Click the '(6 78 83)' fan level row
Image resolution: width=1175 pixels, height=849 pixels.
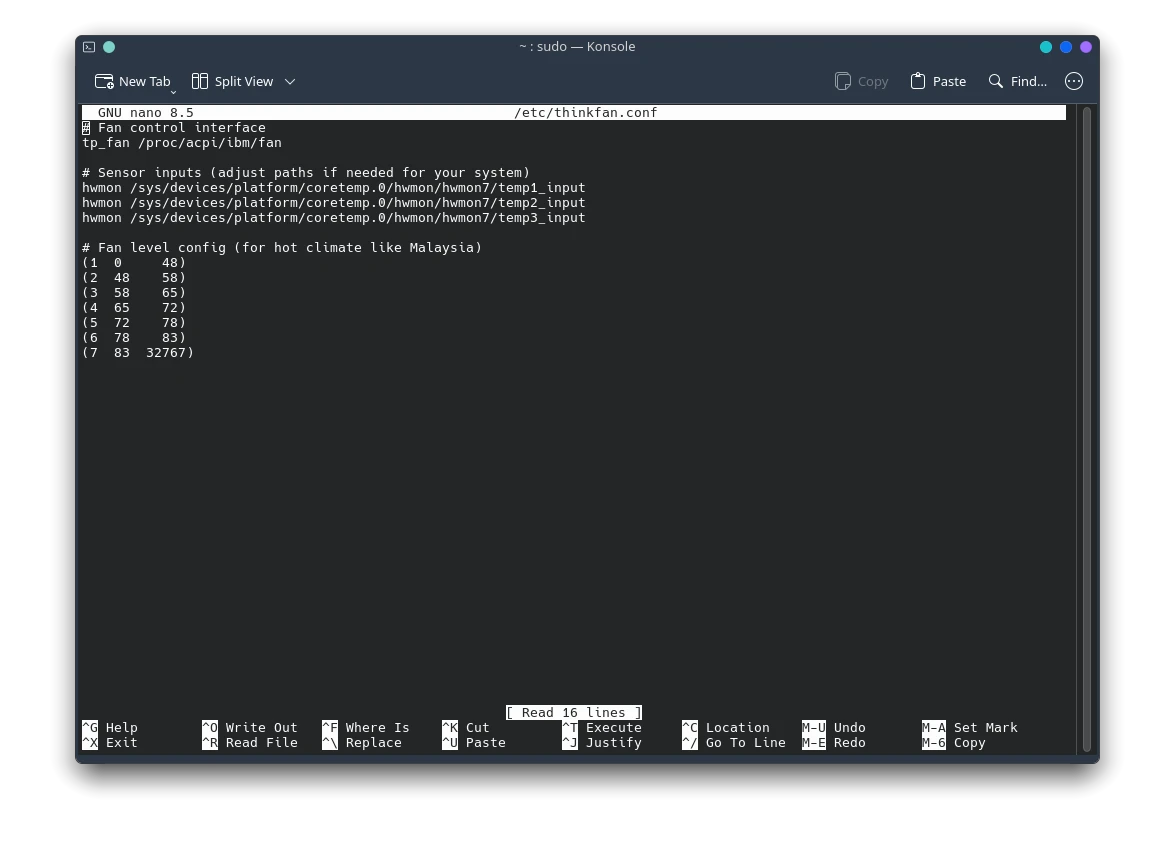pos(134,337)
